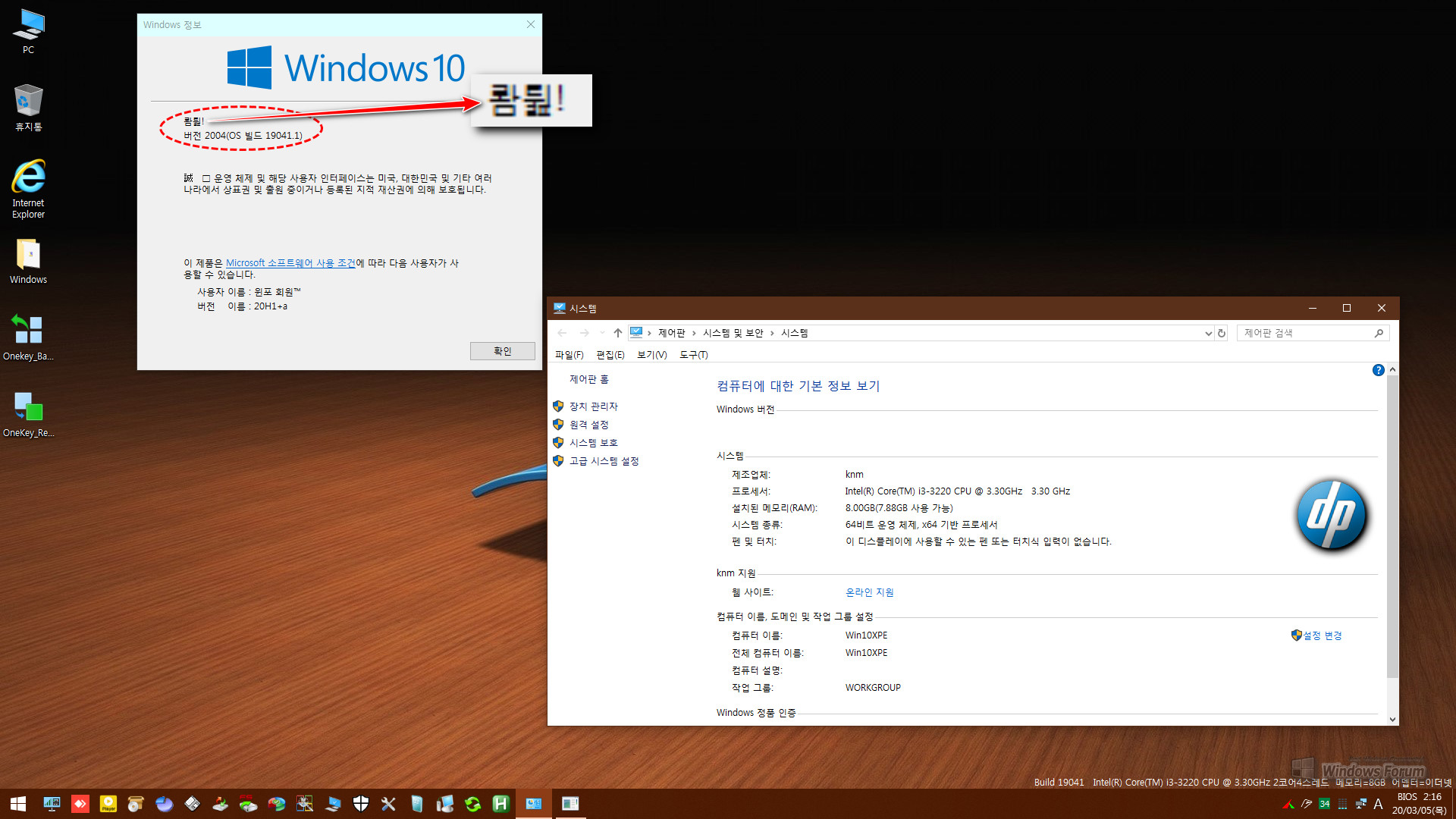Focus the 제어판 검색 search box
The width and height of the screenshot is (1456, 819).
[x=1313, y=333]
